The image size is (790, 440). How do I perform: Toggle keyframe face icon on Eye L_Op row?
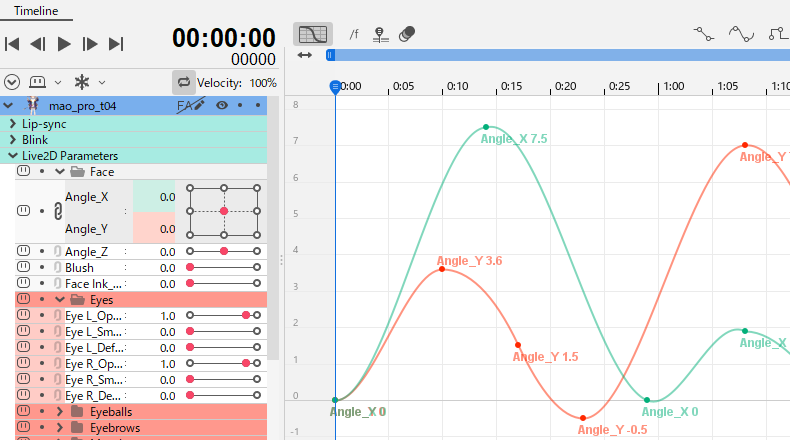pos(23,315)
